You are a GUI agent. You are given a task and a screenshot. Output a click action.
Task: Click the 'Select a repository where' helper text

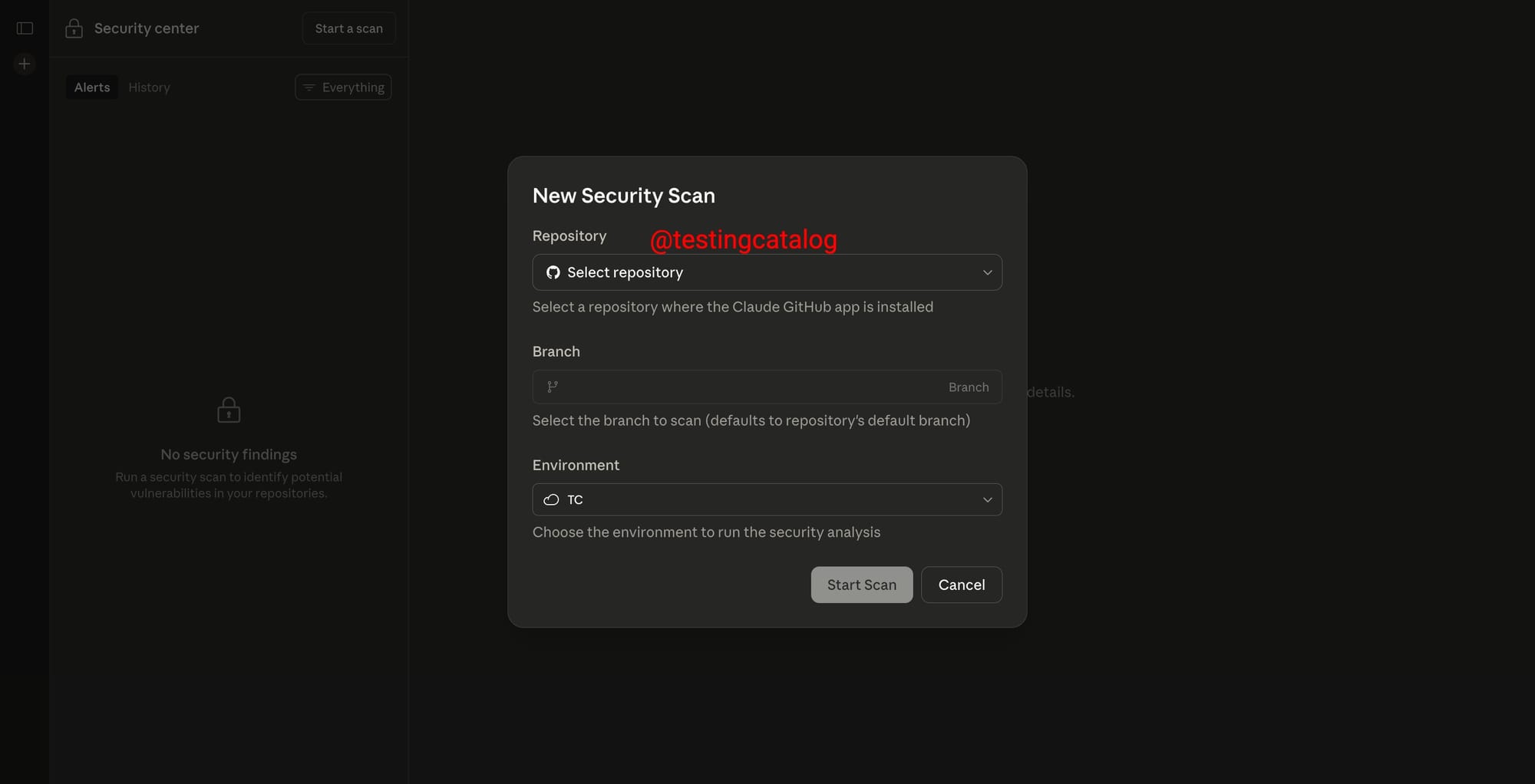point(733,307)
